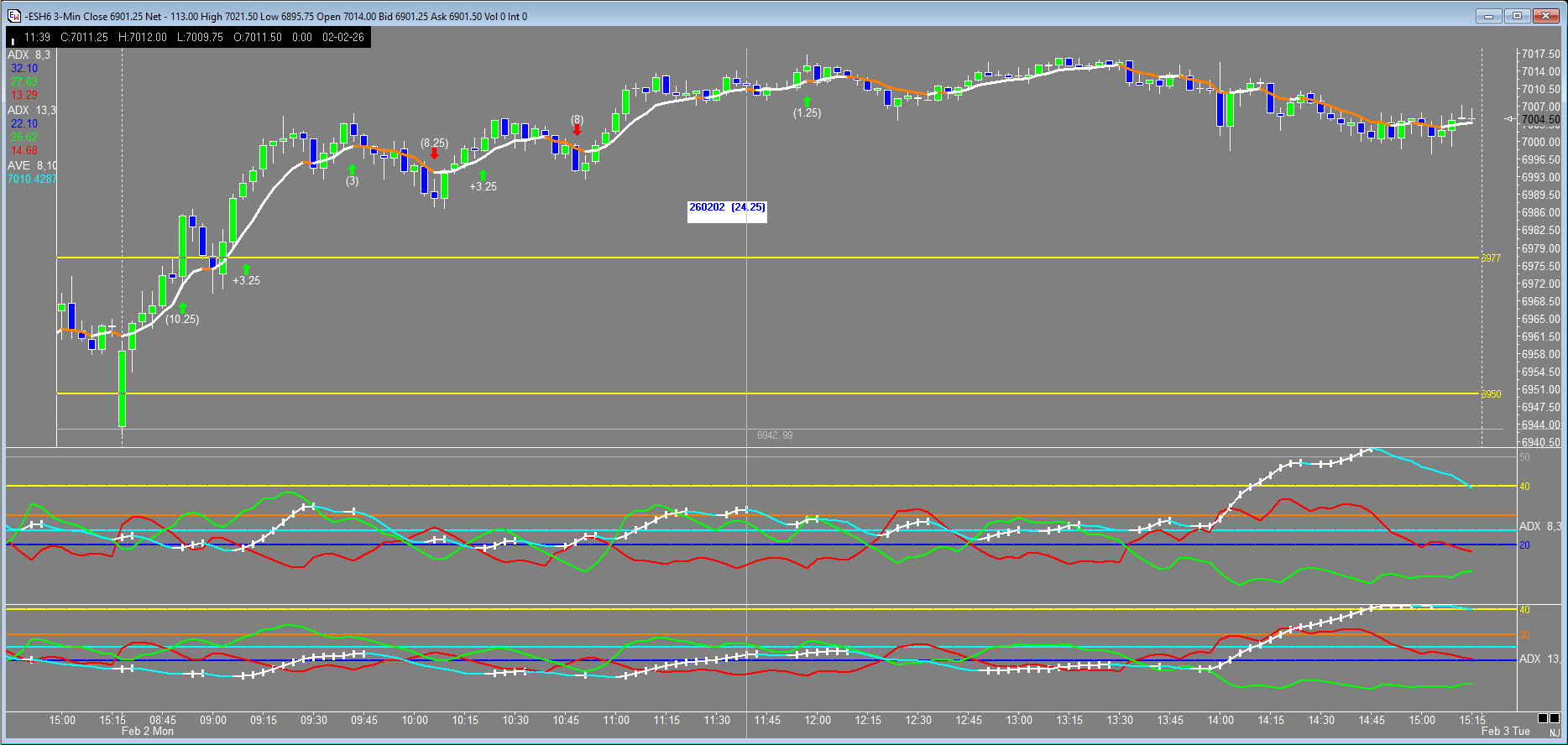Click the right black square box at bottom-right
1568x745 pixels.
coord(1555,718)
